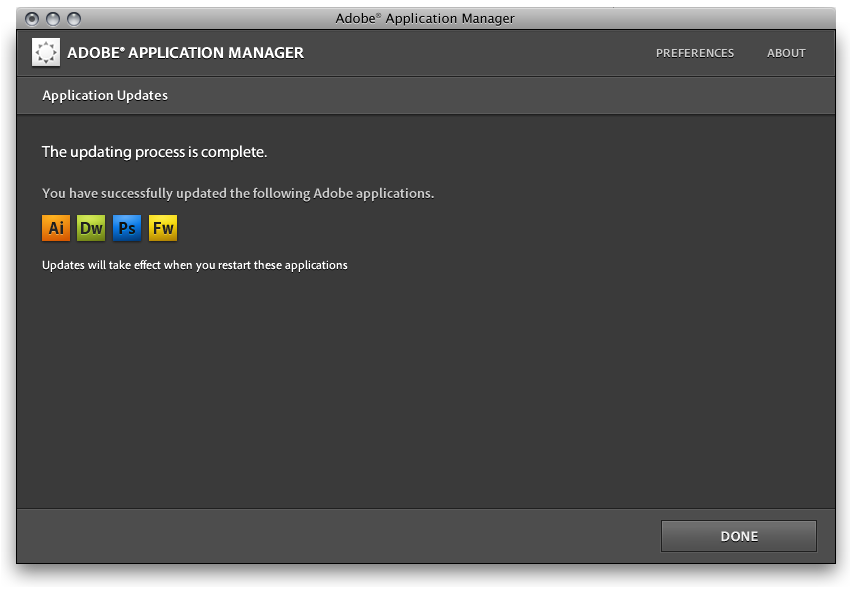This screenshot has width=850, height=600.
Task: Click the 'Adobe Application Manager' window title bar text
Action: coord(425,18)
